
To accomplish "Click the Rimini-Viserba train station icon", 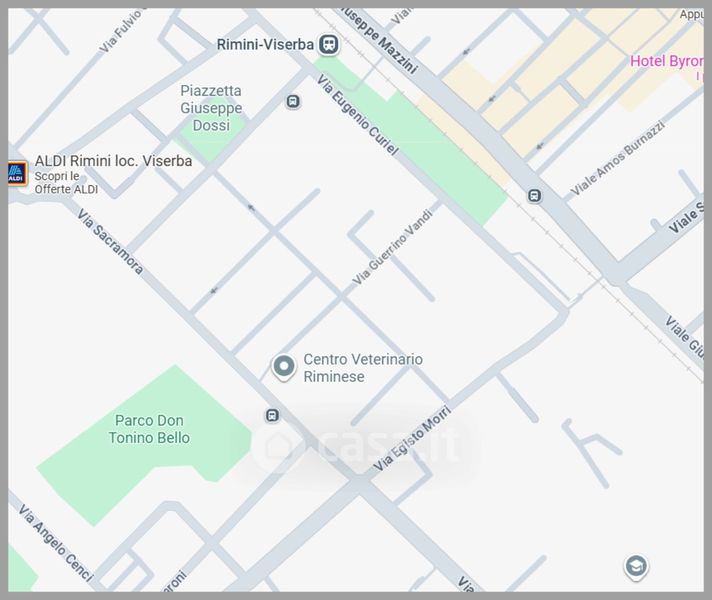I will [x=328, y=44].
